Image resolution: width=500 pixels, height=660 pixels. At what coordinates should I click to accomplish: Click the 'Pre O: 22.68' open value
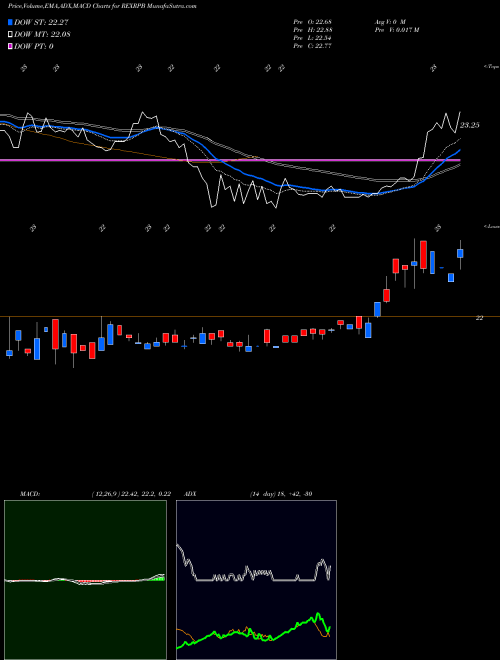(x=313, y=22)
